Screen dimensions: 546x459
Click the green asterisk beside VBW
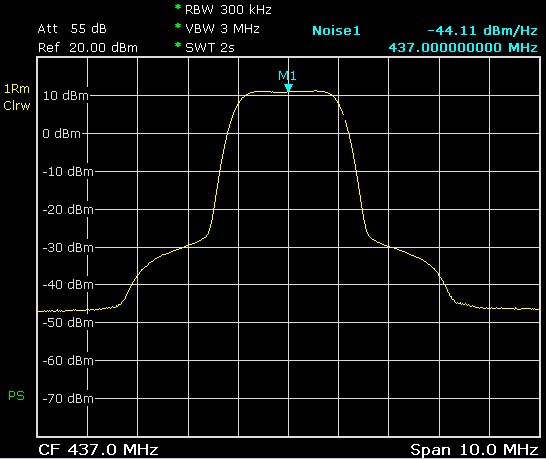click(178, 26)
